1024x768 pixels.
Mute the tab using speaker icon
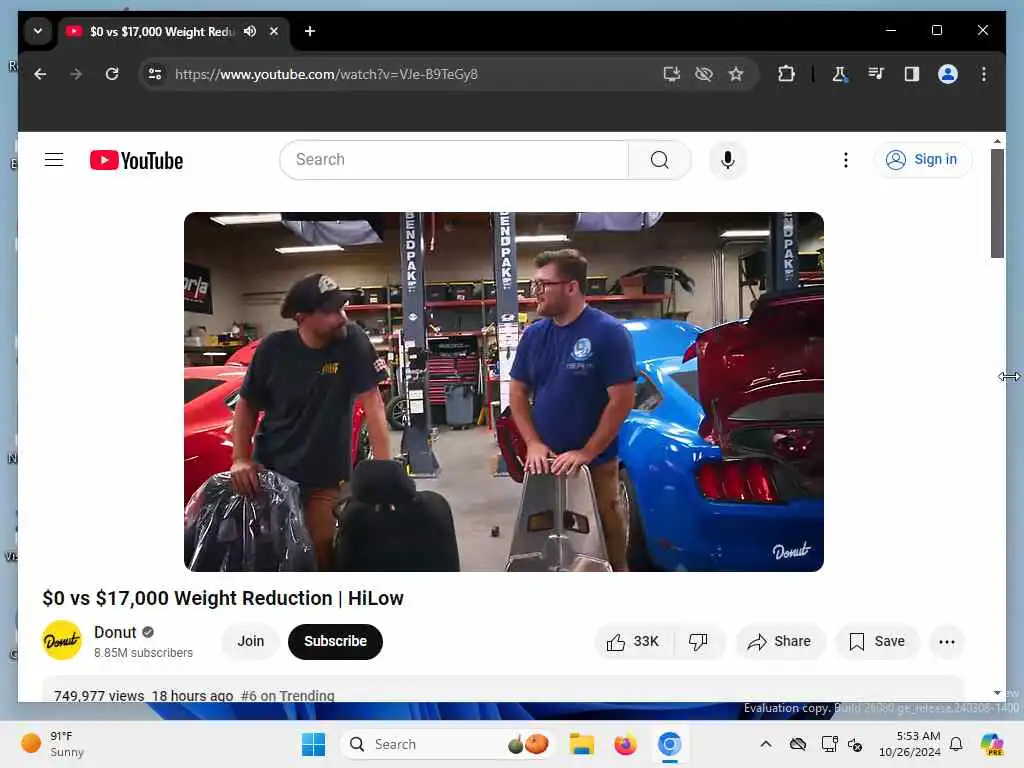249,31
